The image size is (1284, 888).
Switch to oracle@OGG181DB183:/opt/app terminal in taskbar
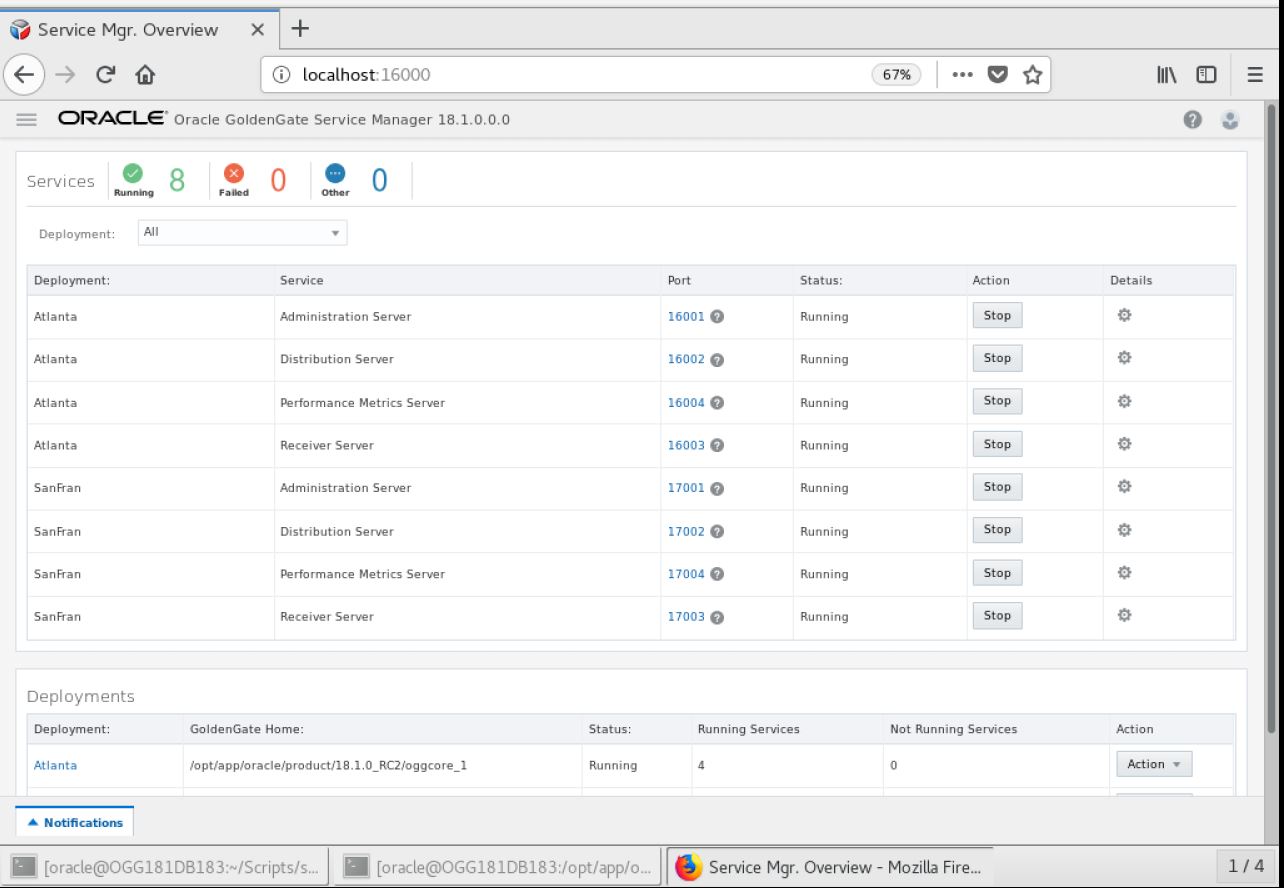coord(498,866)
